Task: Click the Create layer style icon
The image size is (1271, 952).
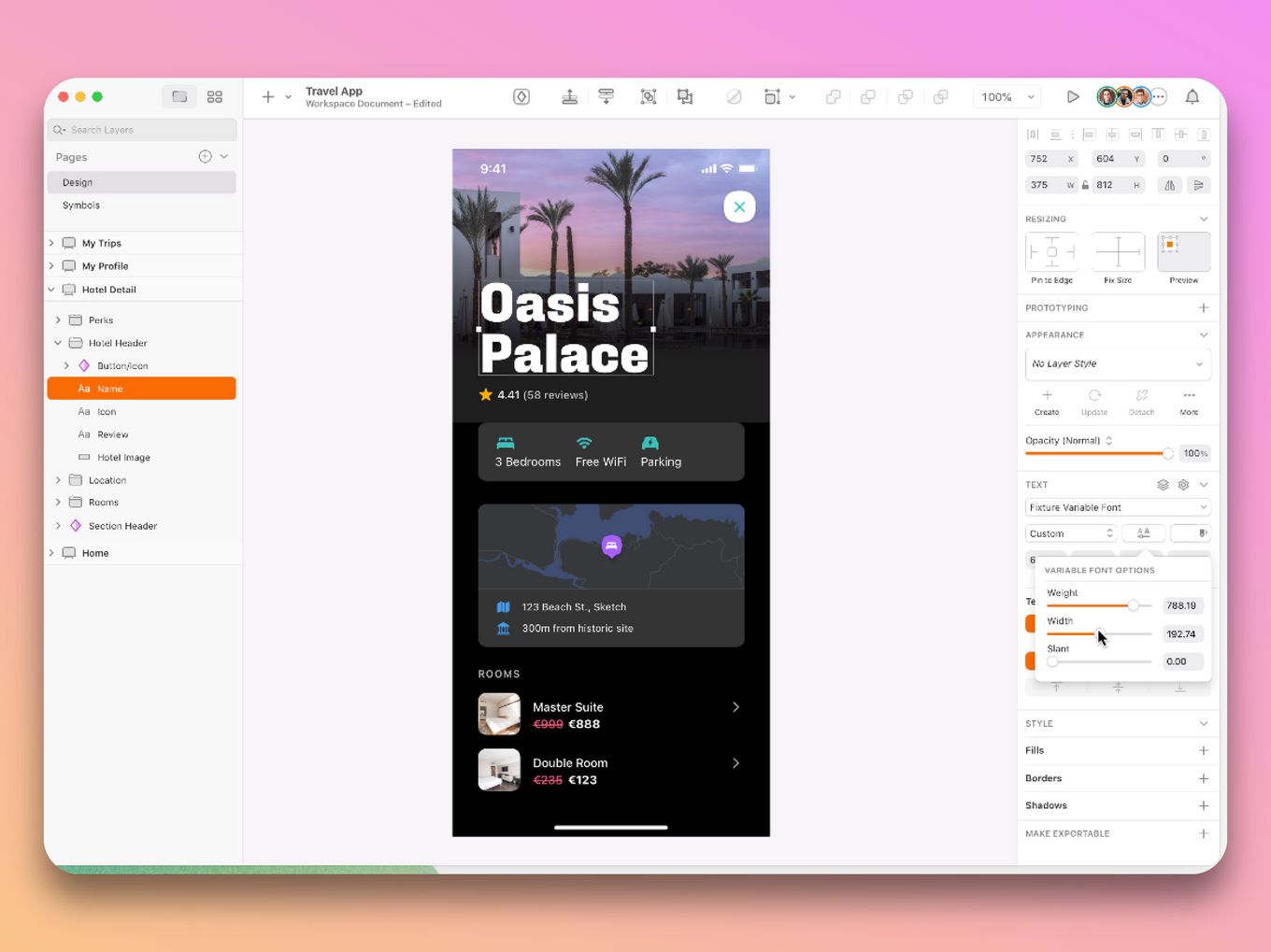Action: (x=1047, y=396)
